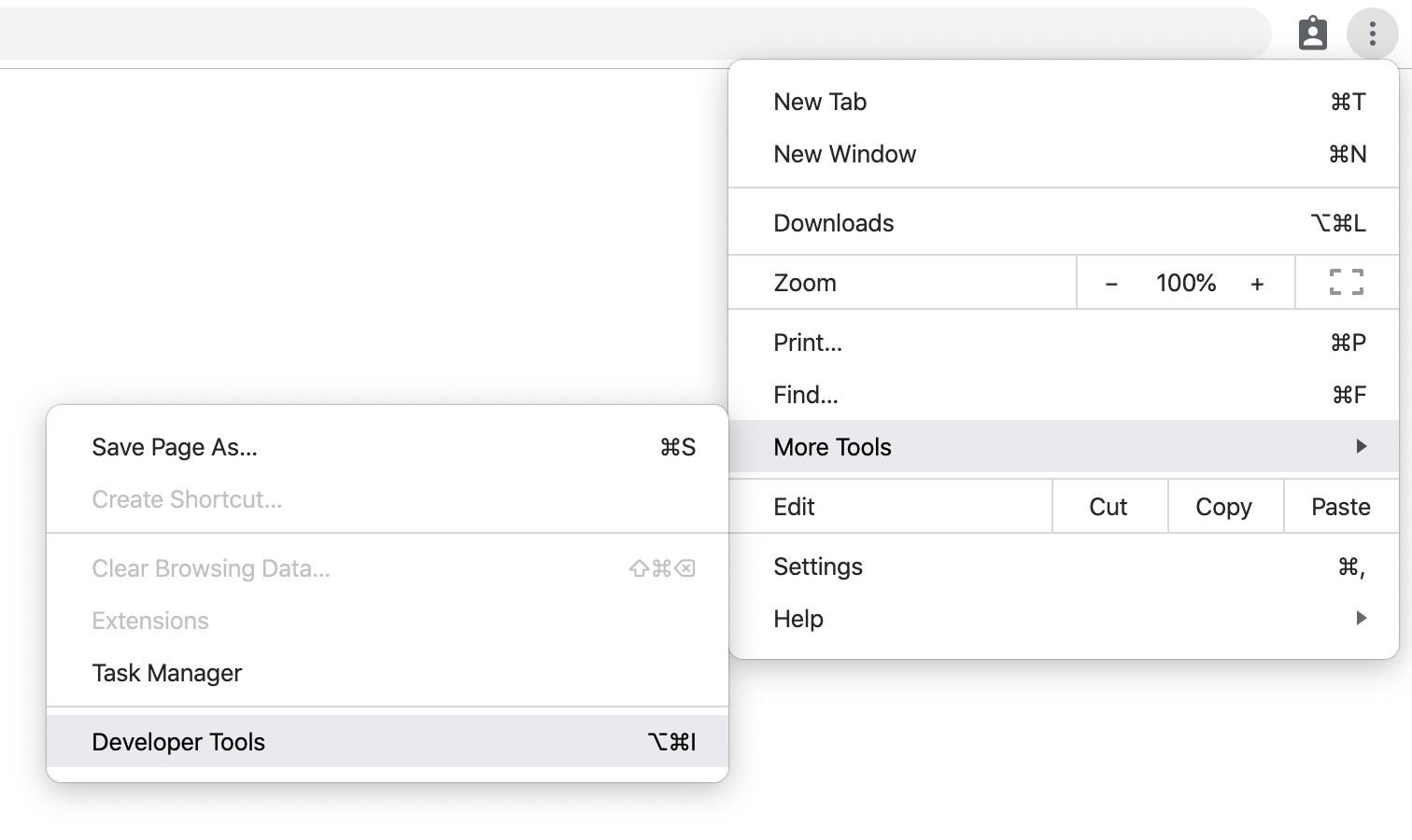Screen dimensions: 1412x840
Task: Launch Developer Tools from the submenu
Action: tap(388, 742)
